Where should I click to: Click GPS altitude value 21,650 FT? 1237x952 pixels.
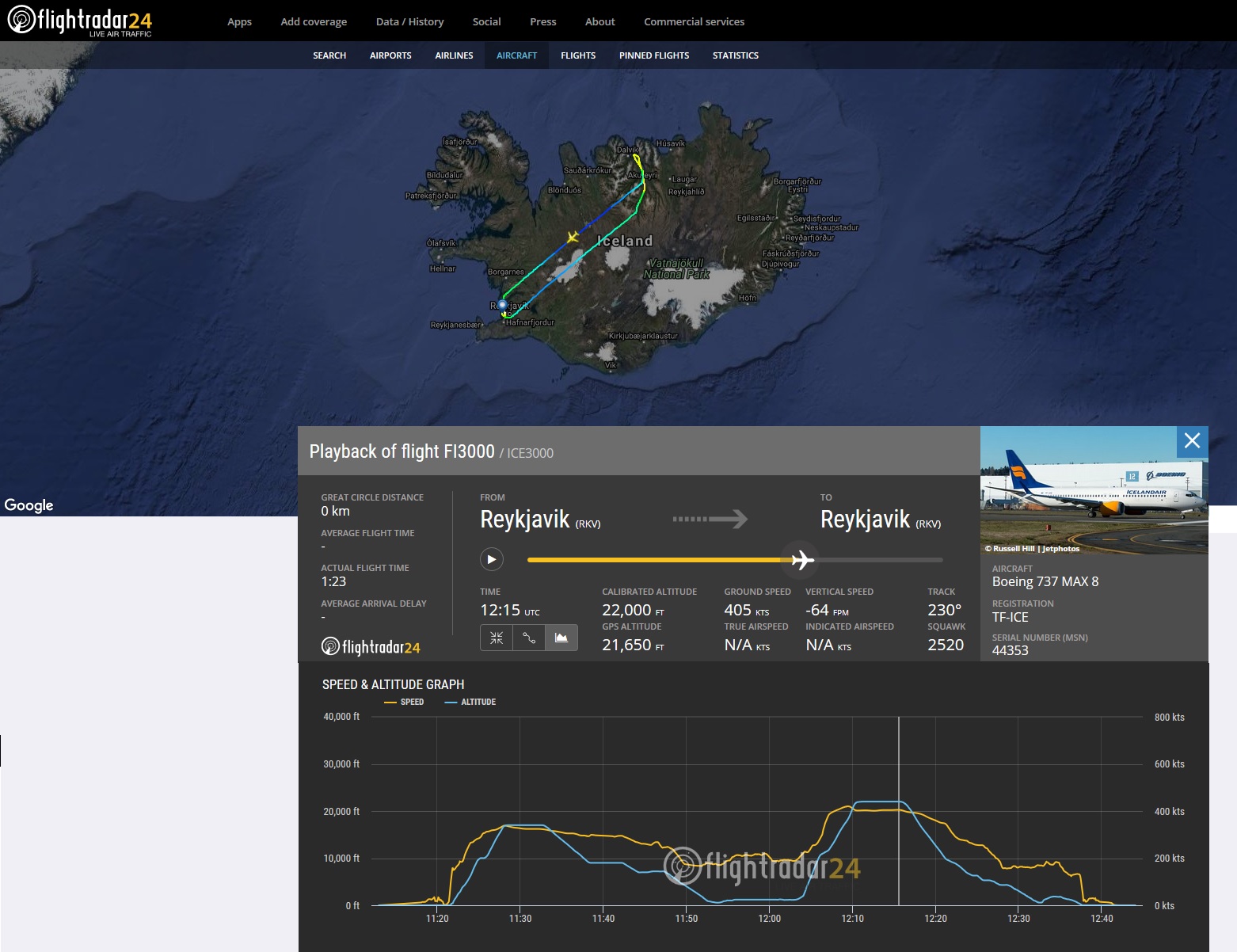coord(633,645)
